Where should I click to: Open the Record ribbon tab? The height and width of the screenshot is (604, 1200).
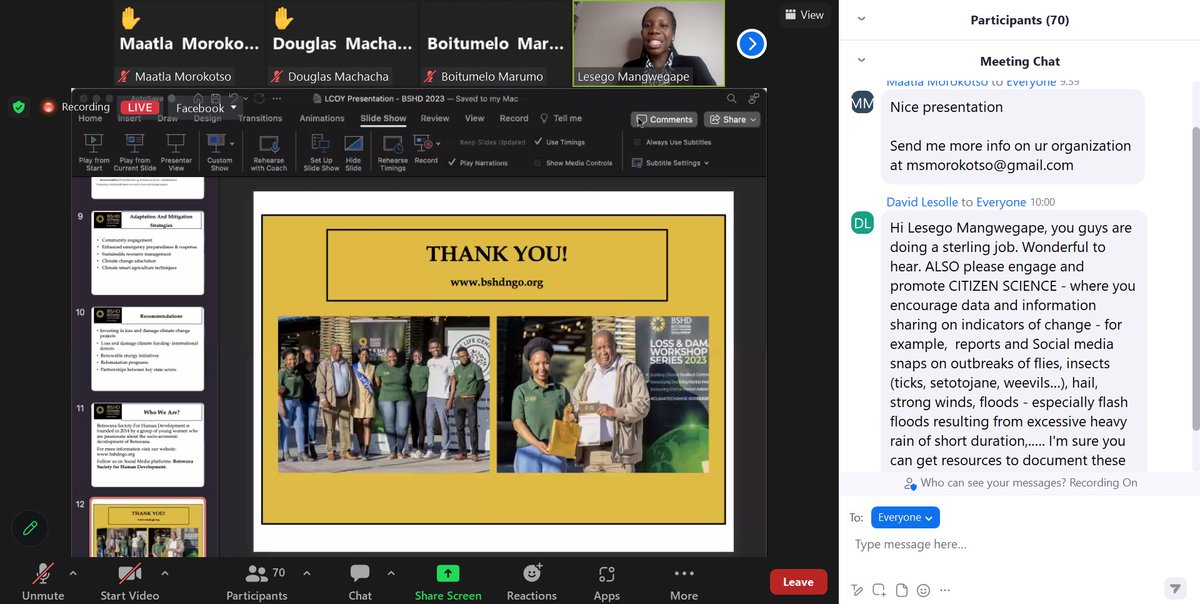coord(514,118)
